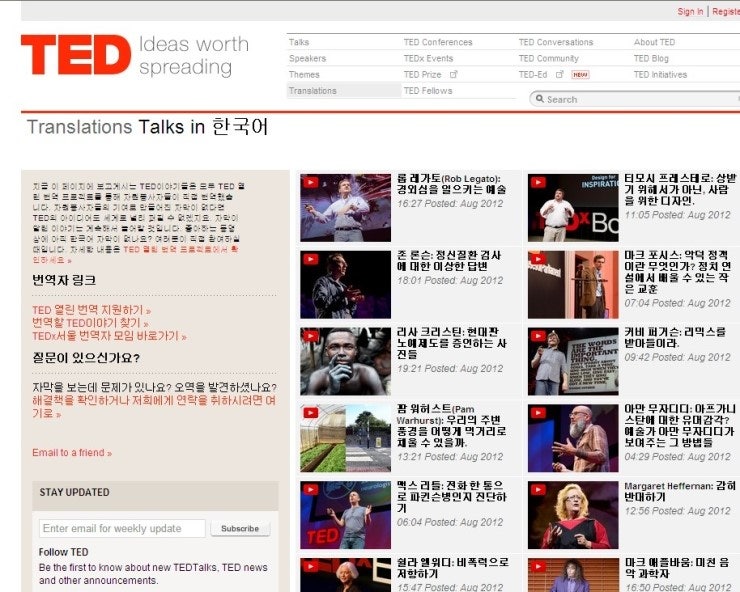Click the search magnifier icon
This screenshot has width=740, height=592.
[x=539, y=99]
